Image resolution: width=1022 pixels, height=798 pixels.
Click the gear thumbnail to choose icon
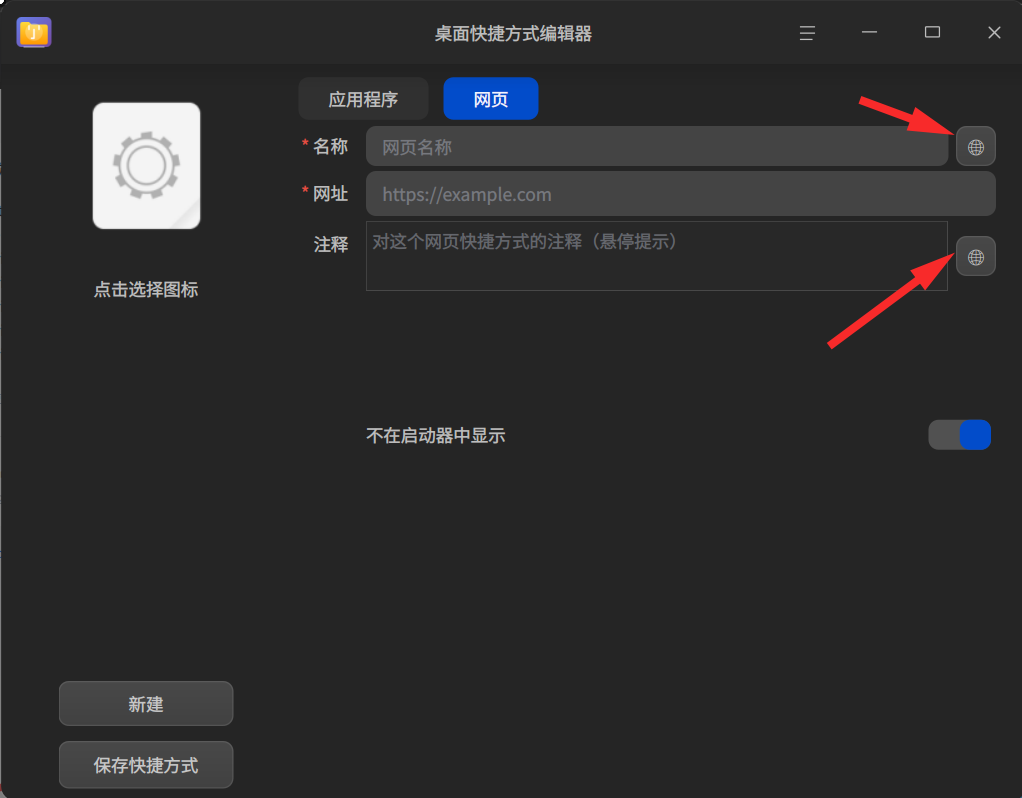point(146,166)
